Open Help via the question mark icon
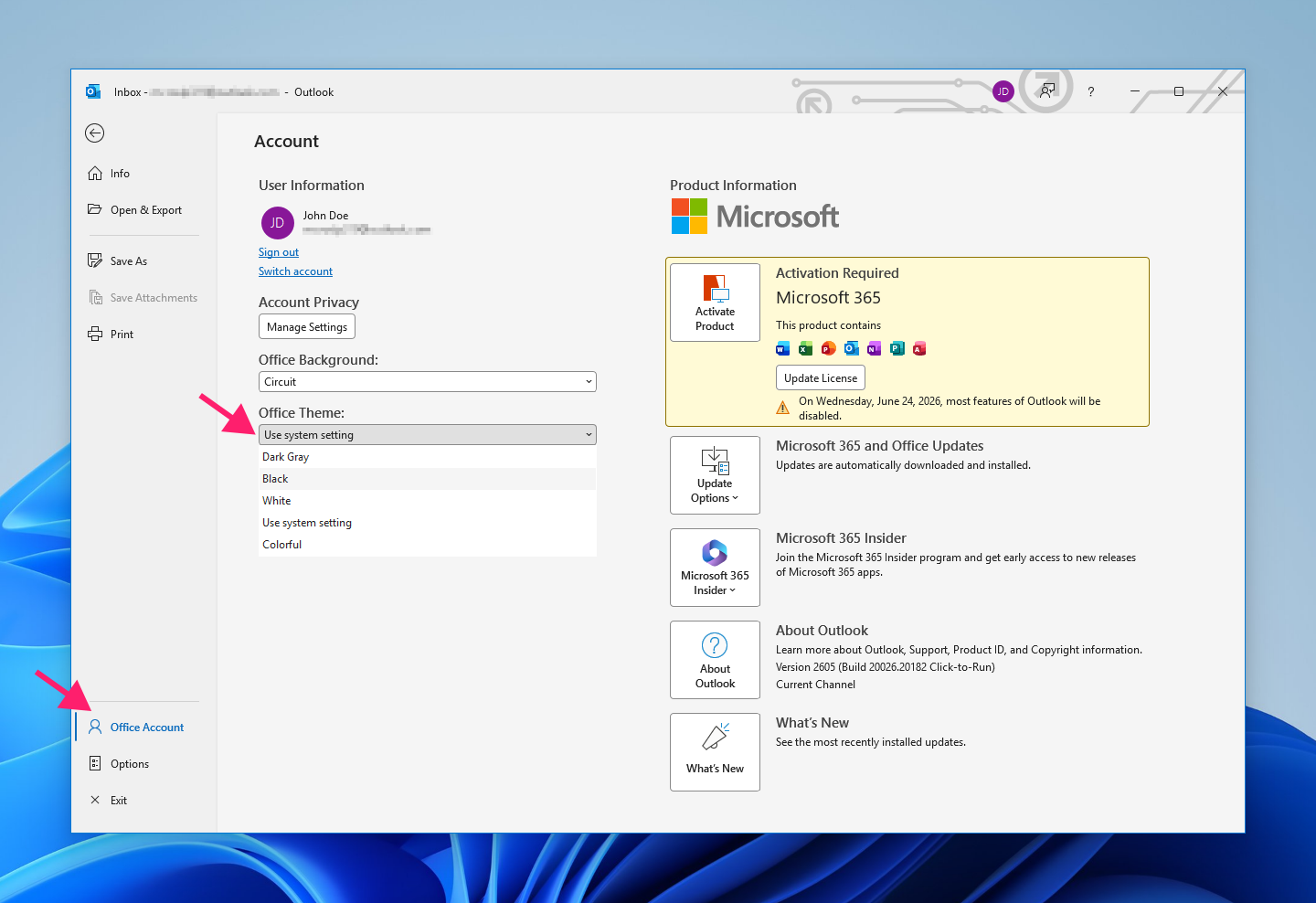The height and width of the screenshot is (903, 1316). point(1090,91)
